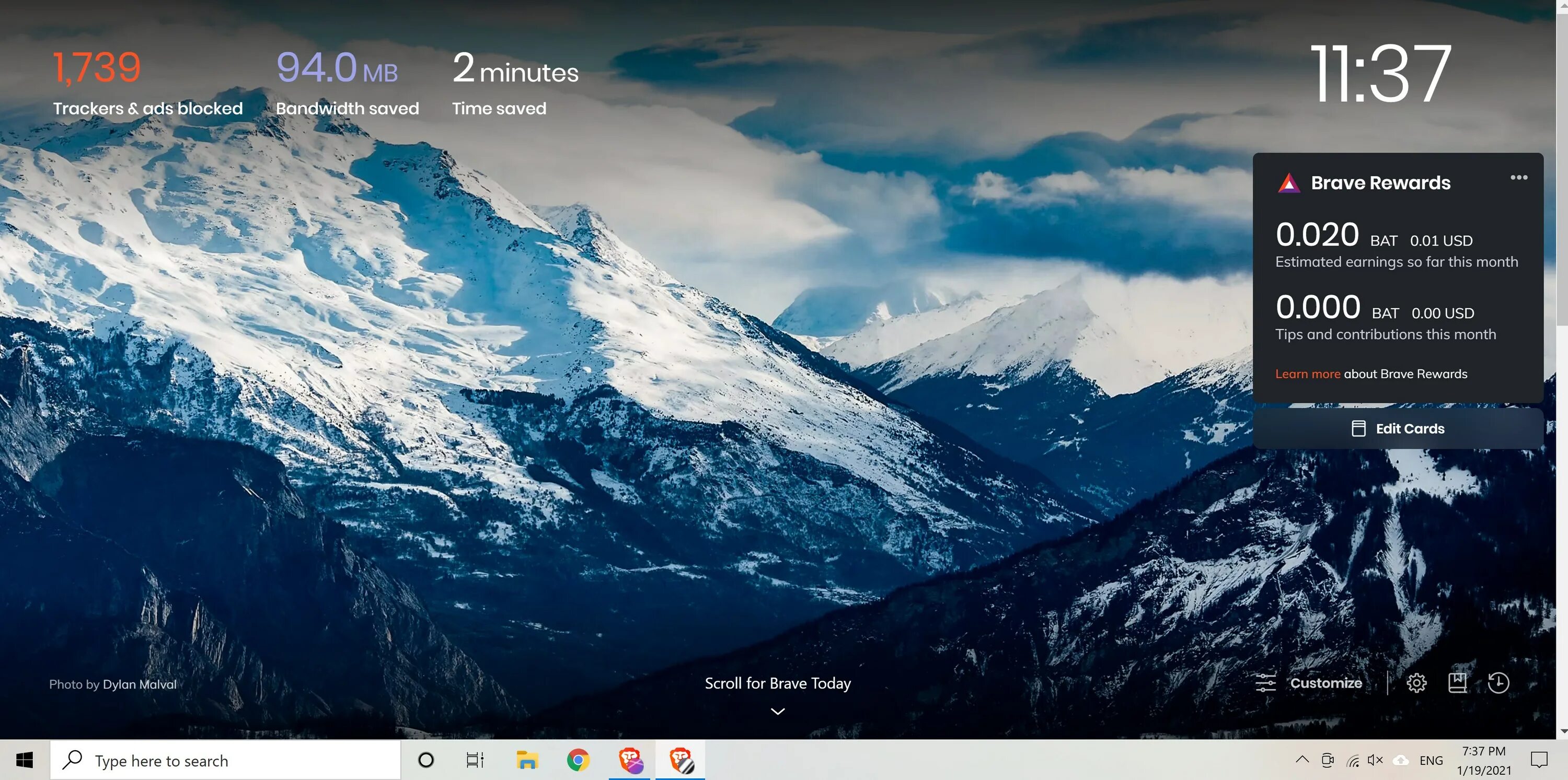1568x780 pixels.
Task: Click the 94.0 MB bandwidth saved stat
Action: click(337, 67)
